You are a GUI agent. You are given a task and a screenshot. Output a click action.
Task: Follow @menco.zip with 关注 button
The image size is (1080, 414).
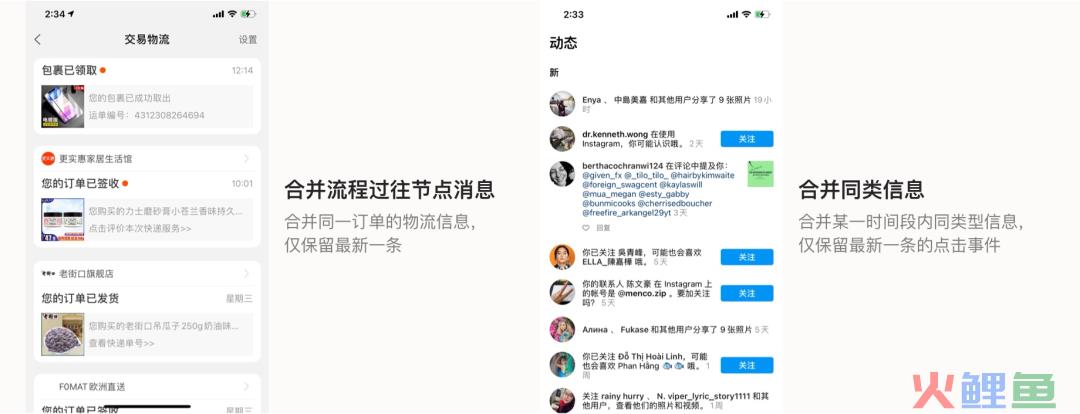tap(747, 293)
